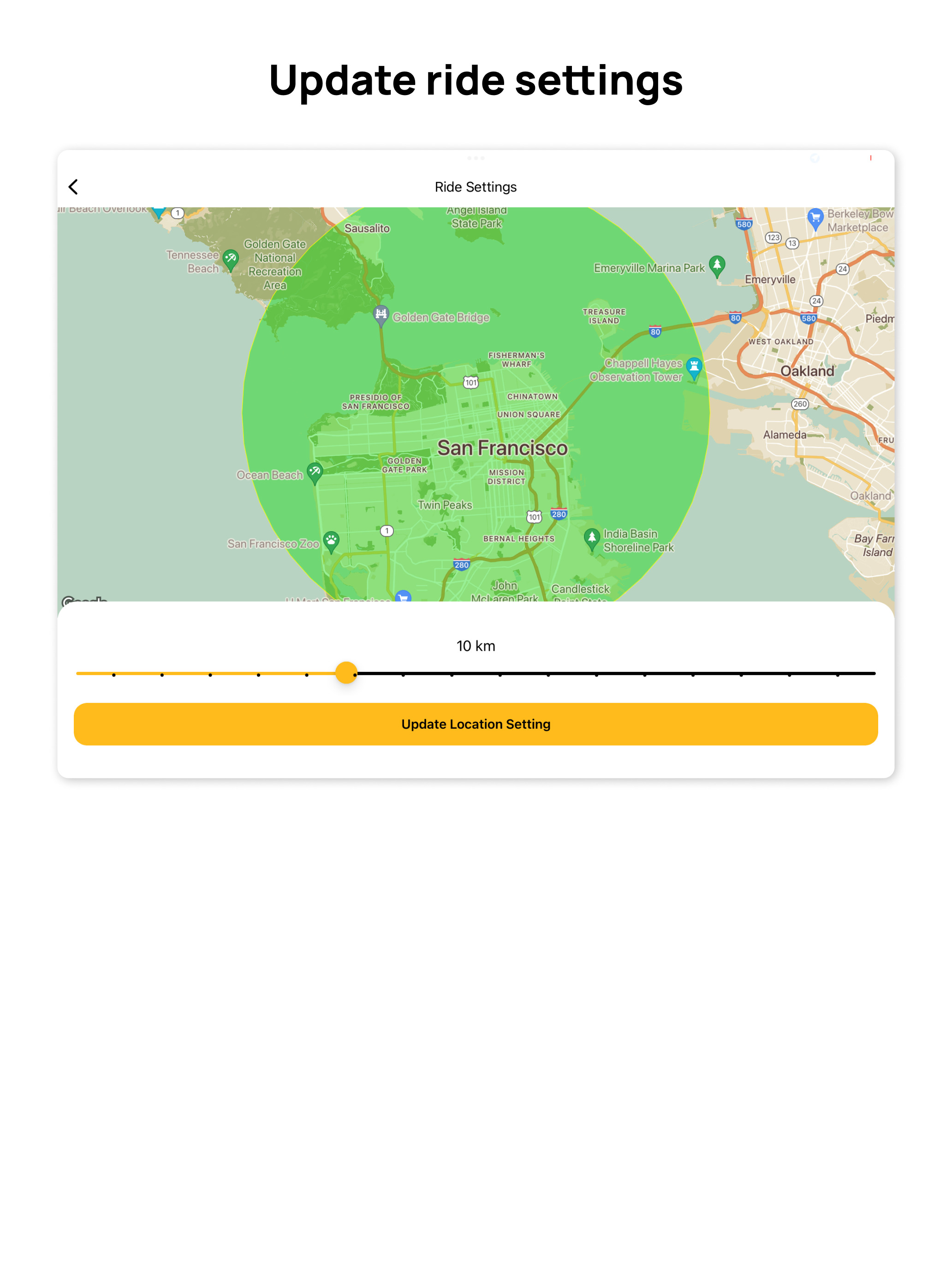Click the Ride Settings title
Image resolution: width=952 pixels, height=1270 pixels.
coord(476,187)
